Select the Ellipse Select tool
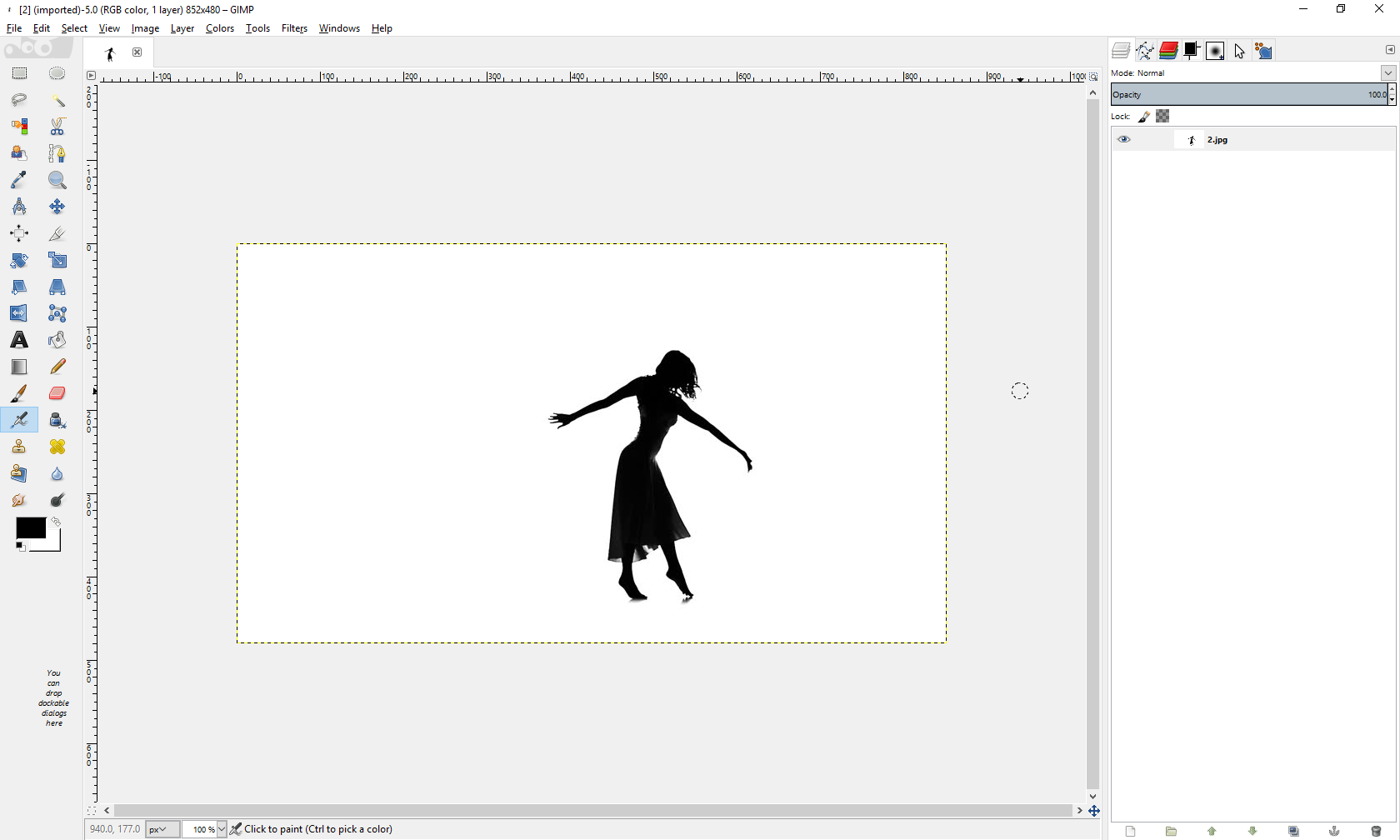 [x=57, y=74]
